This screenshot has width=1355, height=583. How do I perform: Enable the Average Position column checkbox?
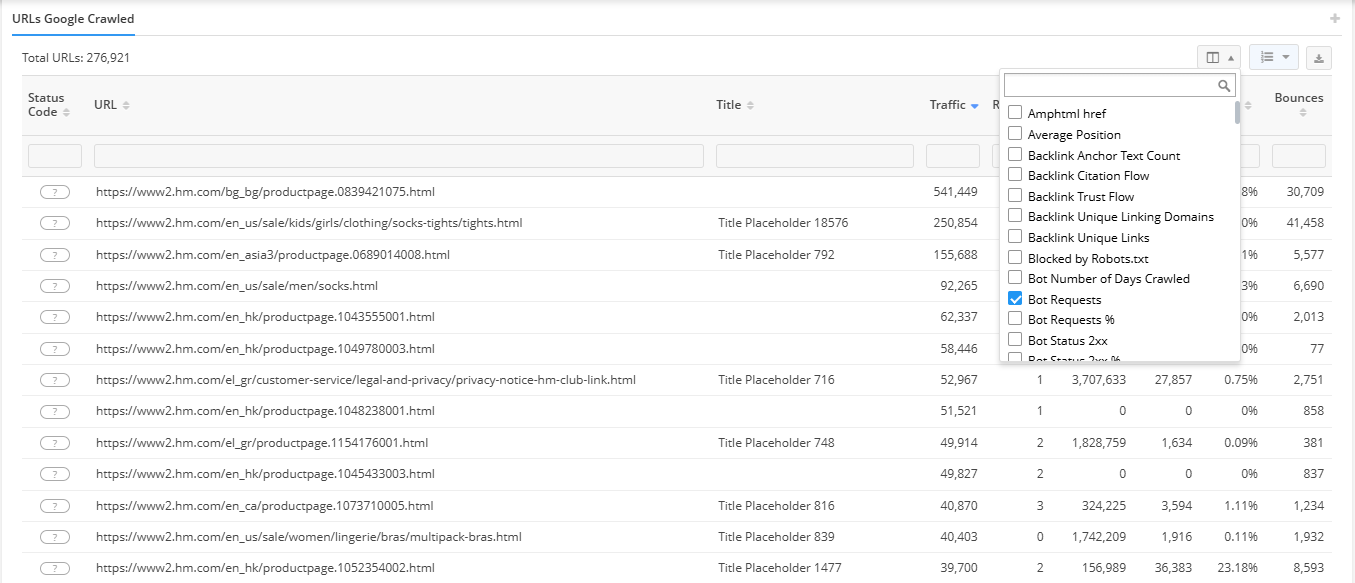tap(1015, 134)
